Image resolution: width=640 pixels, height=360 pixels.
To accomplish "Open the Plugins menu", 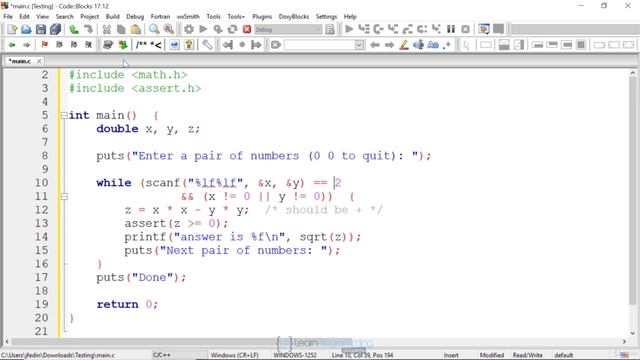I will click(262, 17).
